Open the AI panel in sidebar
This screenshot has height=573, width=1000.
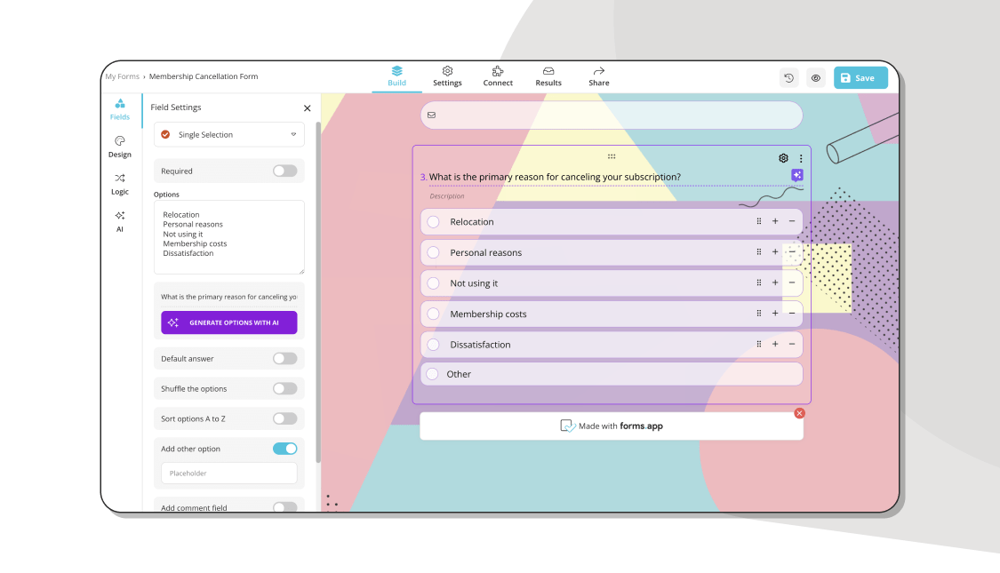tap(120, 221)
